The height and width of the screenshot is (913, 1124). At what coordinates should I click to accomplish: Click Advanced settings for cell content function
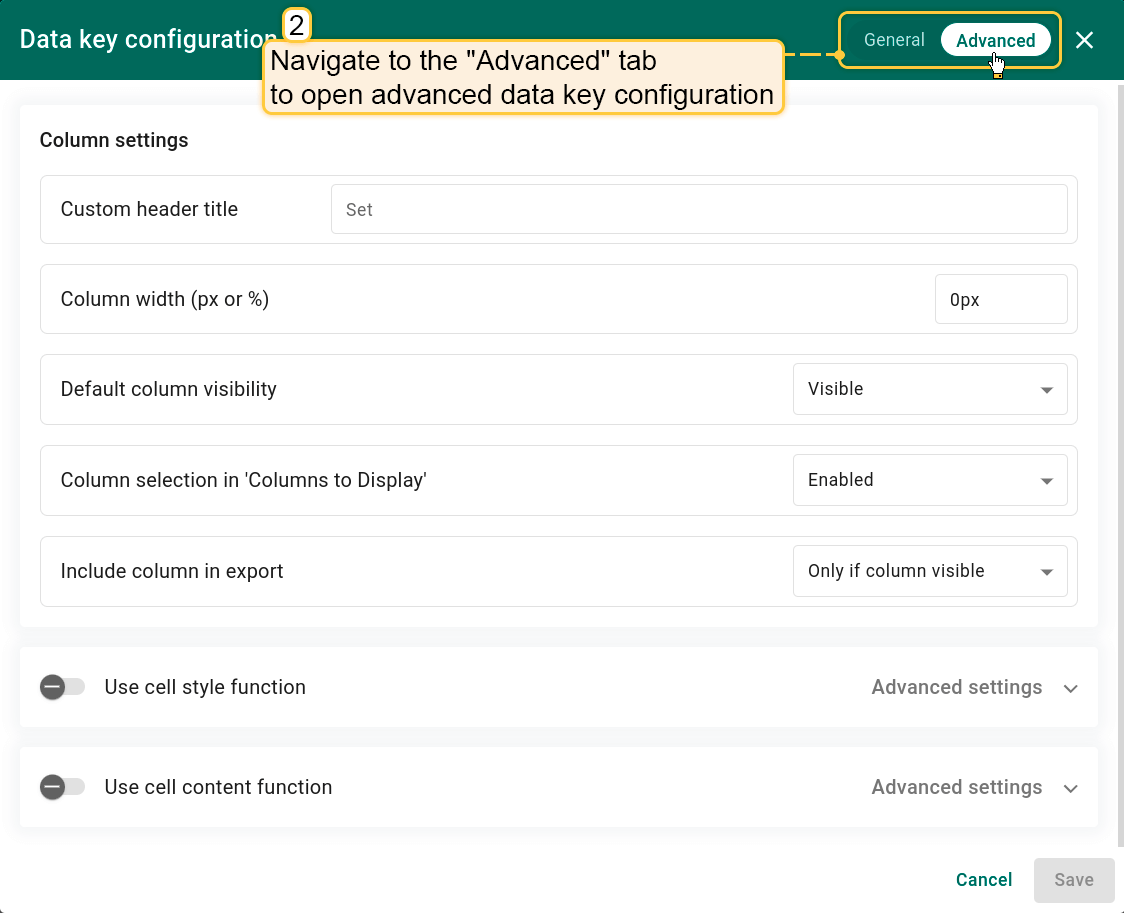click(956, 787)
